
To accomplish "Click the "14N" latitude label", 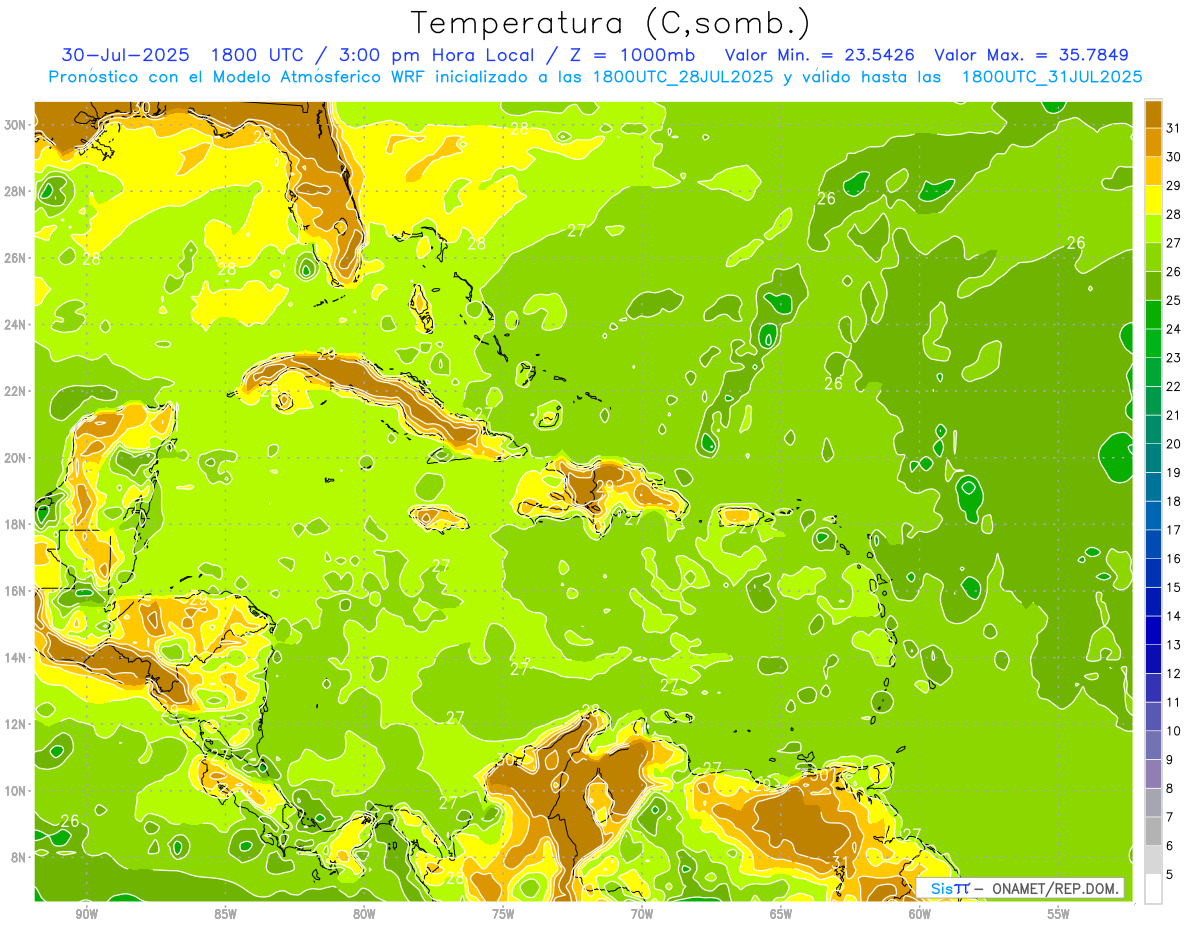I will 17,657.
